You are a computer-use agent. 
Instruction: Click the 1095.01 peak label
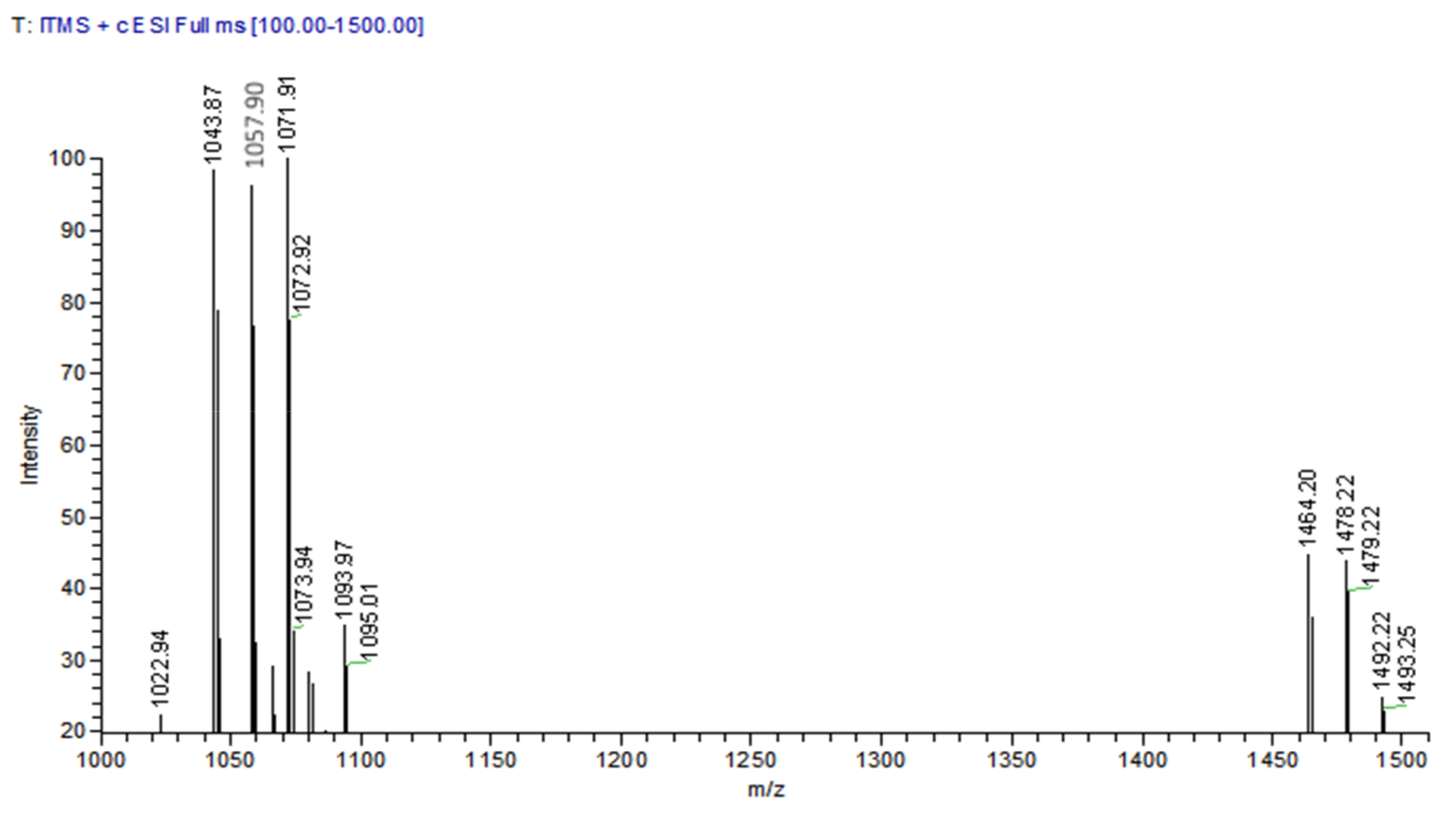coord(369,621)
